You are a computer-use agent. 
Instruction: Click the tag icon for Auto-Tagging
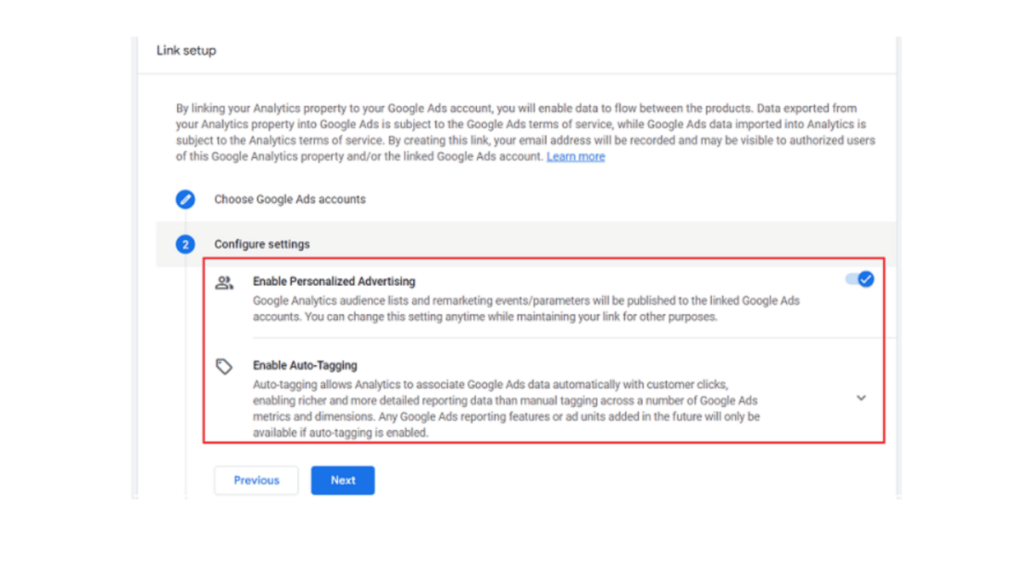click(224, 366)
